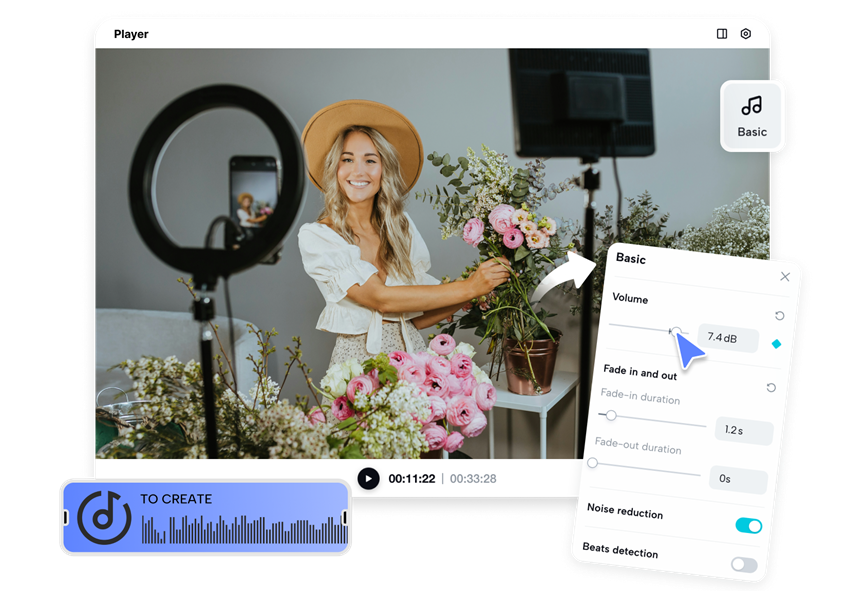The image size is (863, 591).
Task: Select the 0s fade-out duration field
Action: click(727, 477)
